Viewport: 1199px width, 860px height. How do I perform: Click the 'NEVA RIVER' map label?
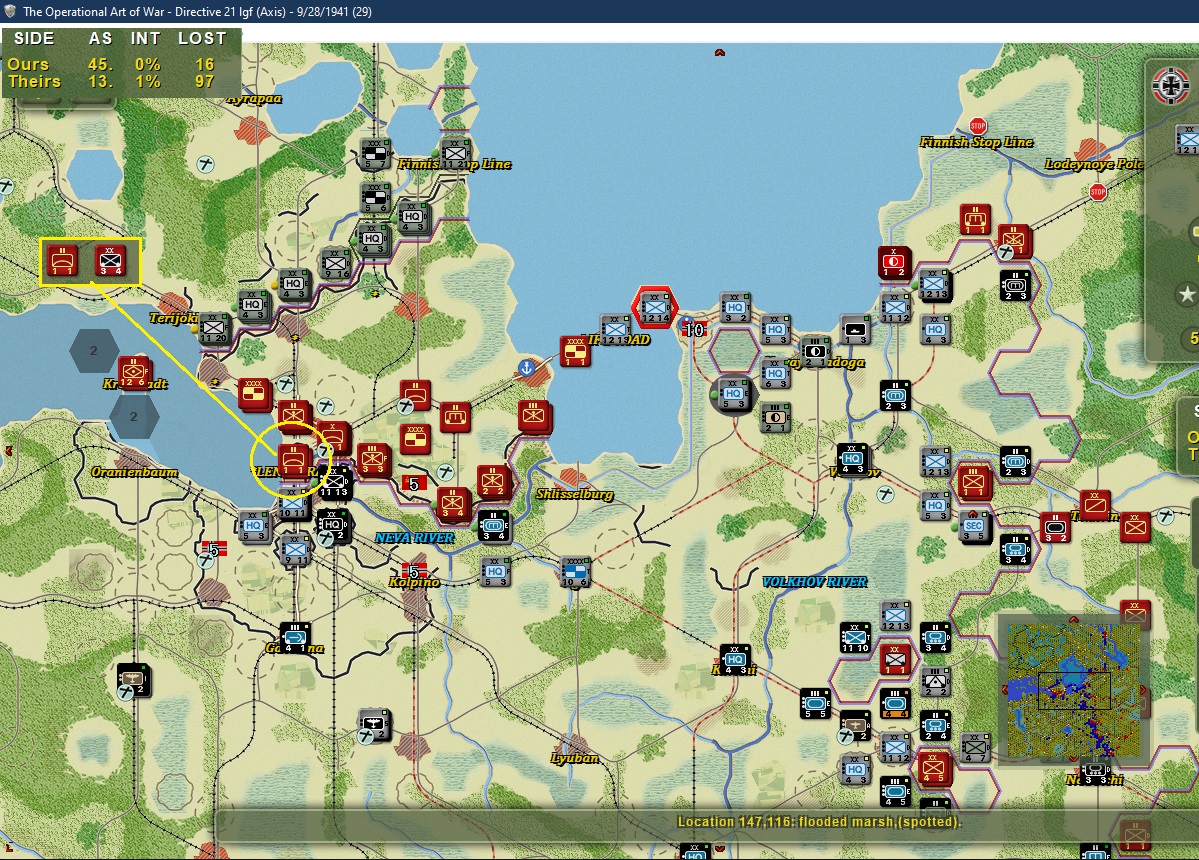click(x=414, y=538)
